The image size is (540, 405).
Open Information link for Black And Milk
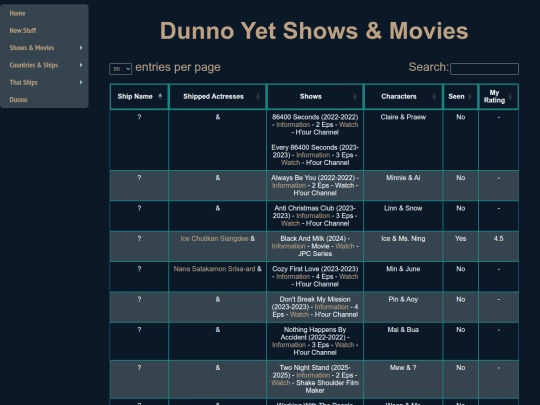point(288,246)
